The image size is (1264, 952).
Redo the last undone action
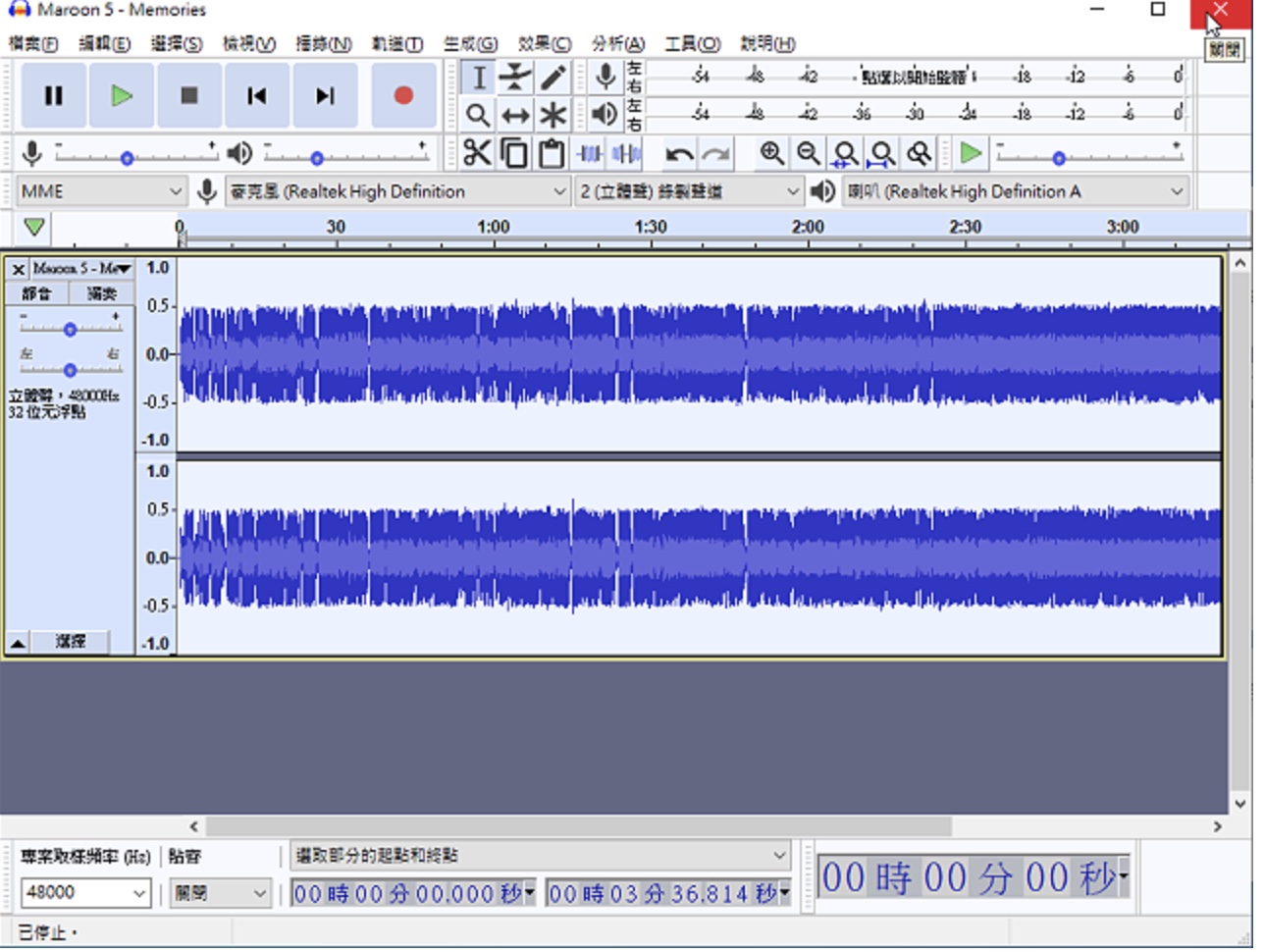tap(716, 154)
